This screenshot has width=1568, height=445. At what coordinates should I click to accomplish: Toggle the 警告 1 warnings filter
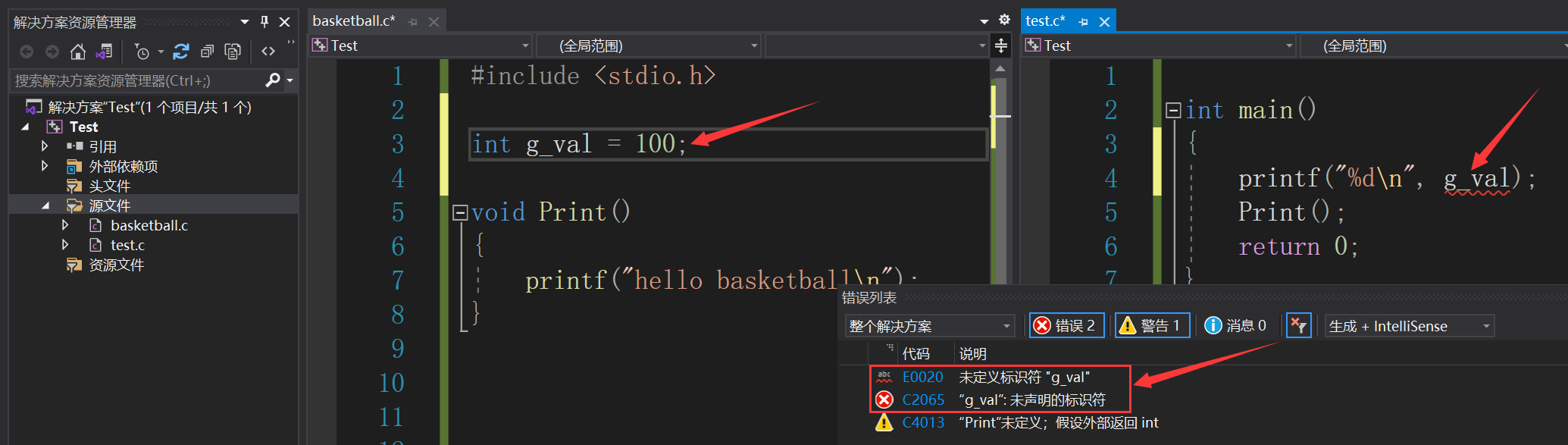(1152, 325)
